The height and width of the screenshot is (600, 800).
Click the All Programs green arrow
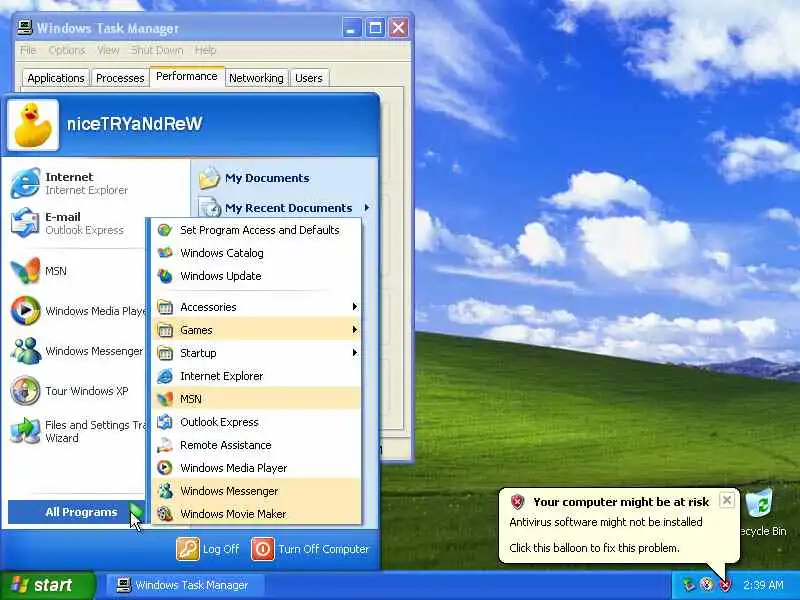(136, 511)
